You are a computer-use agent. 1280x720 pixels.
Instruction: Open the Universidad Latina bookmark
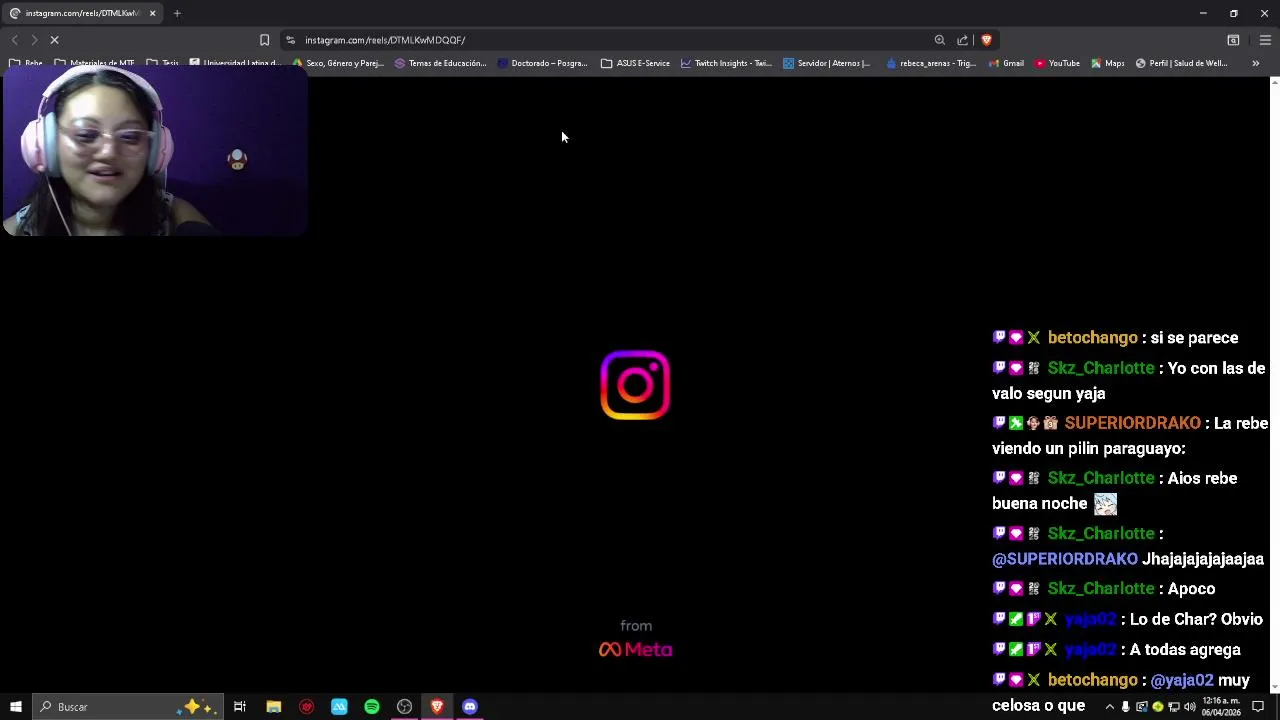click(x=235, y=63)
